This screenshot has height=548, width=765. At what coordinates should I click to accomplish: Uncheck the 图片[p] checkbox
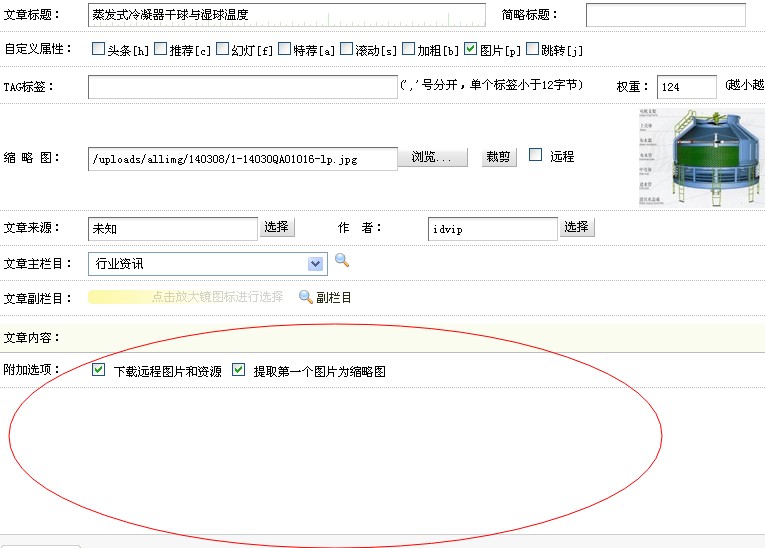pos(470,48)
